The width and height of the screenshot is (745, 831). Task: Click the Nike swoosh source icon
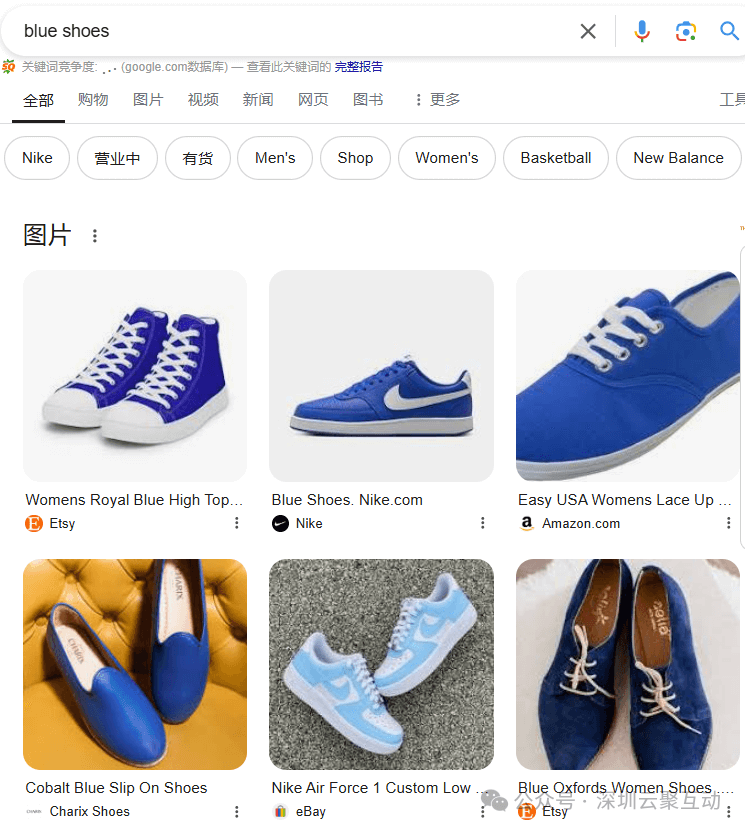pos(280,524)
